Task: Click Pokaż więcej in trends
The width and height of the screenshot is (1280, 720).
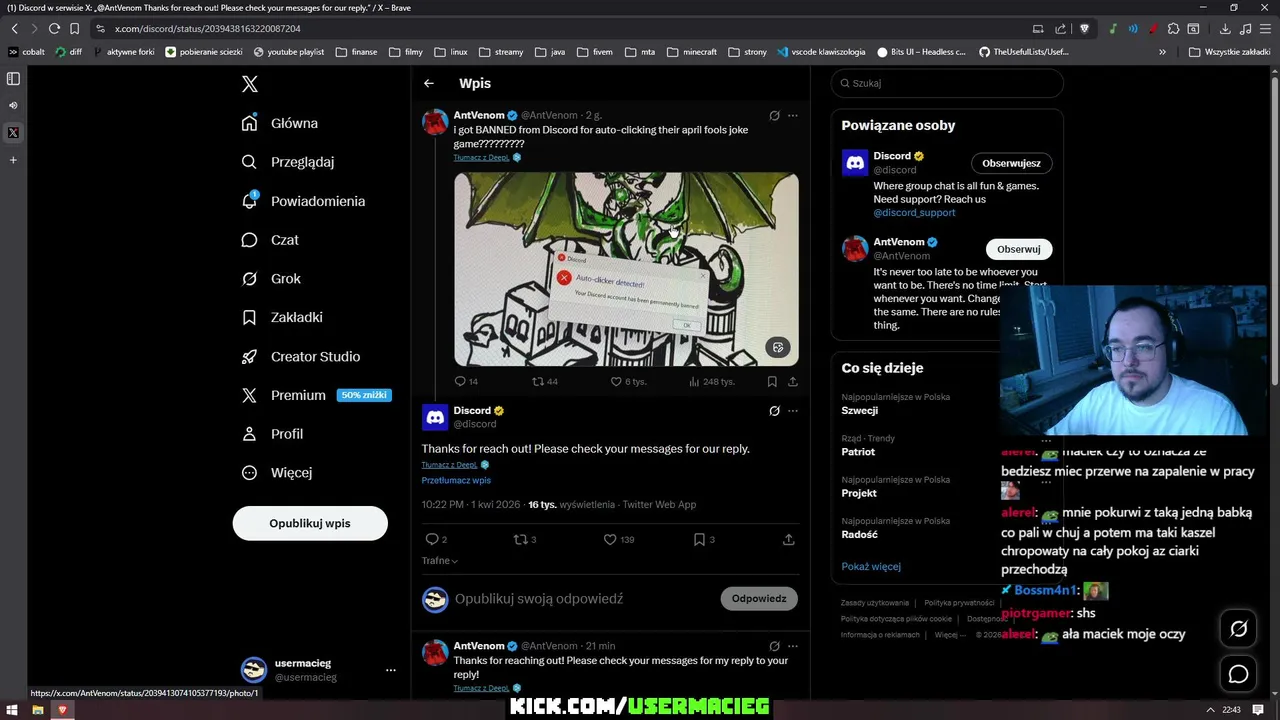Action: [x=871, y=566]
